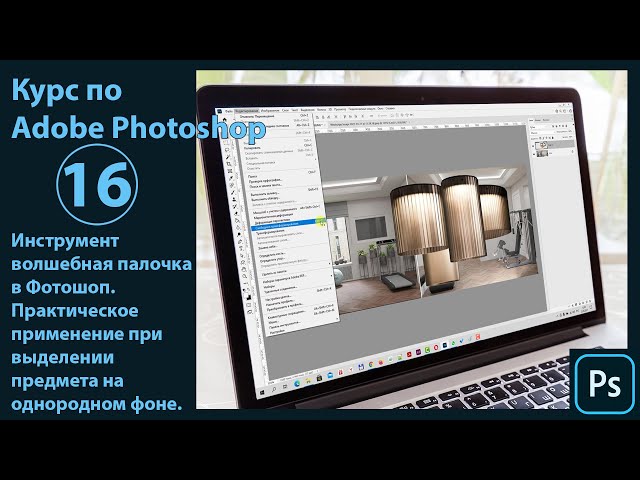Click the taskbar search magnifier icon
The width and height of the screenshot is (640, 480).
[274, 389]
